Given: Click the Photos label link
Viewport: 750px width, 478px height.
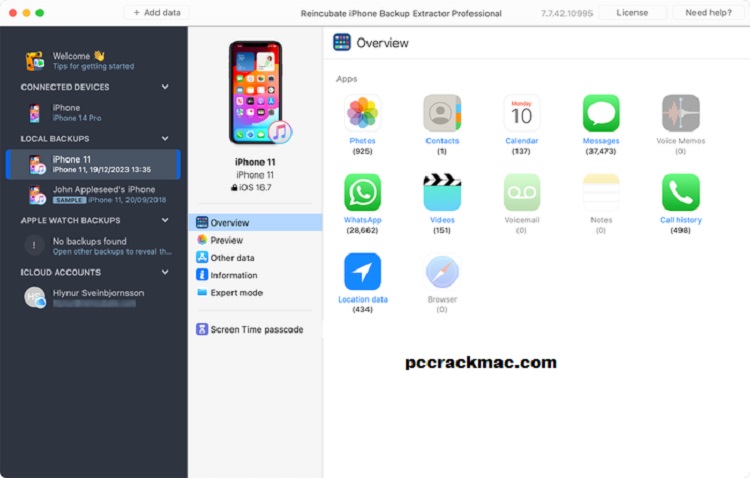Looking at the screenshot, I should click(x=362, y=141).
